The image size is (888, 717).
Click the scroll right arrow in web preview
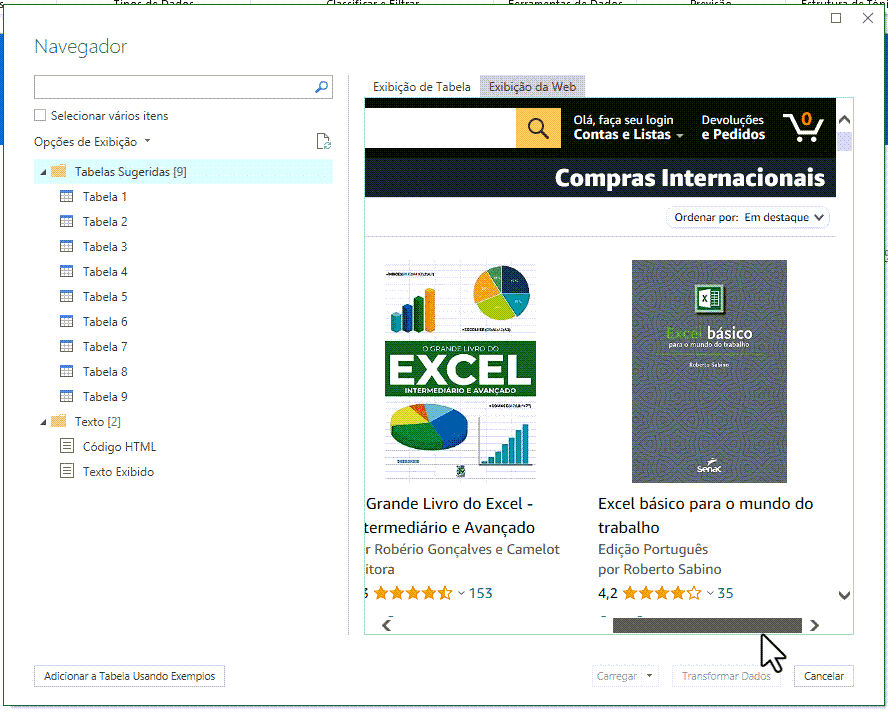point(814,625)
